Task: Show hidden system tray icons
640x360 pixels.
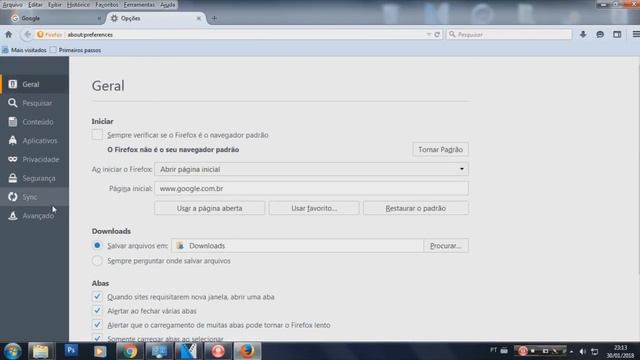Action: 571,351
